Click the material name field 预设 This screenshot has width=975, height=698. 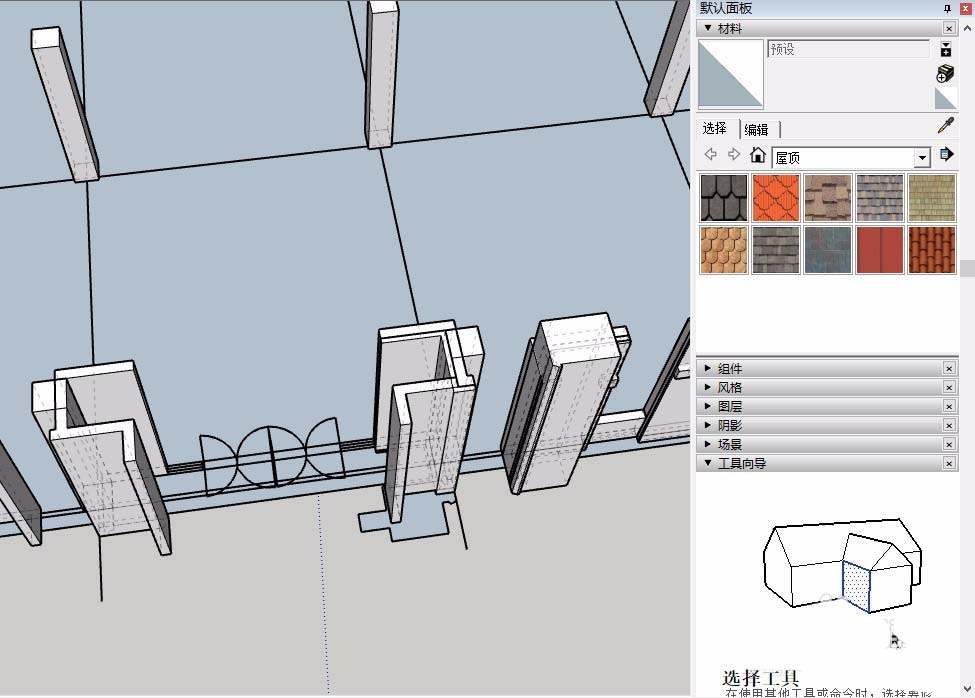point(847,49)
